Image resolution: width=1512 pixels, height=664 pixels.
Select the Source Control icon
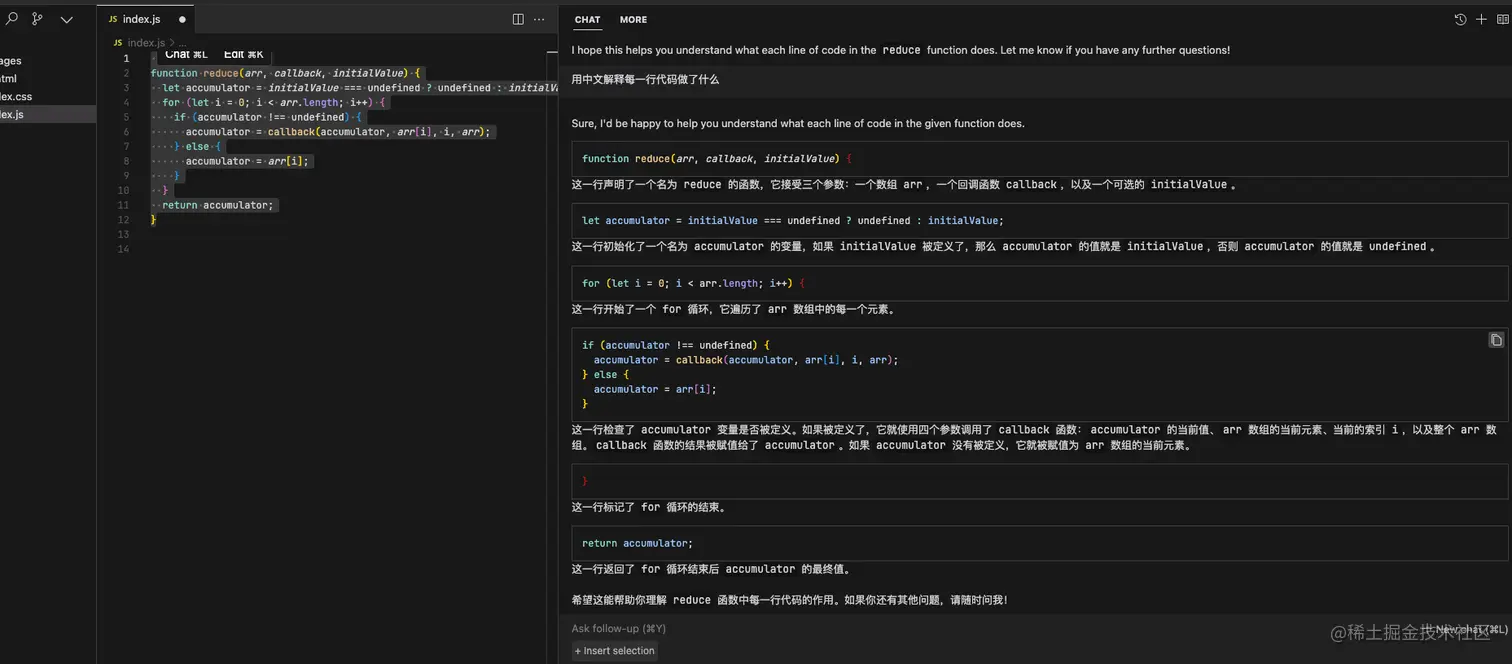click(x=37, y=19)
